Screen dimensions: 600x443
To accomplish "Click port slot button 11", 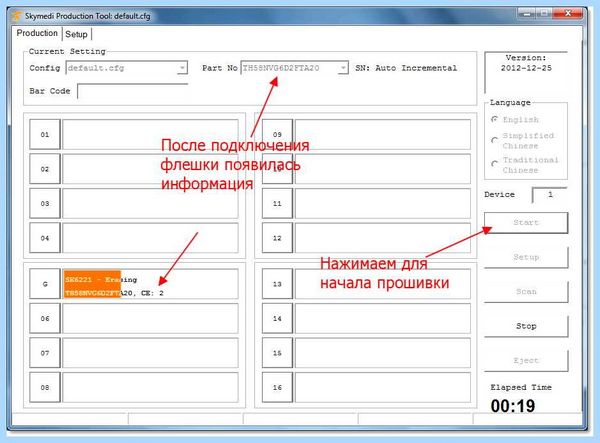I will click(277, 204).
